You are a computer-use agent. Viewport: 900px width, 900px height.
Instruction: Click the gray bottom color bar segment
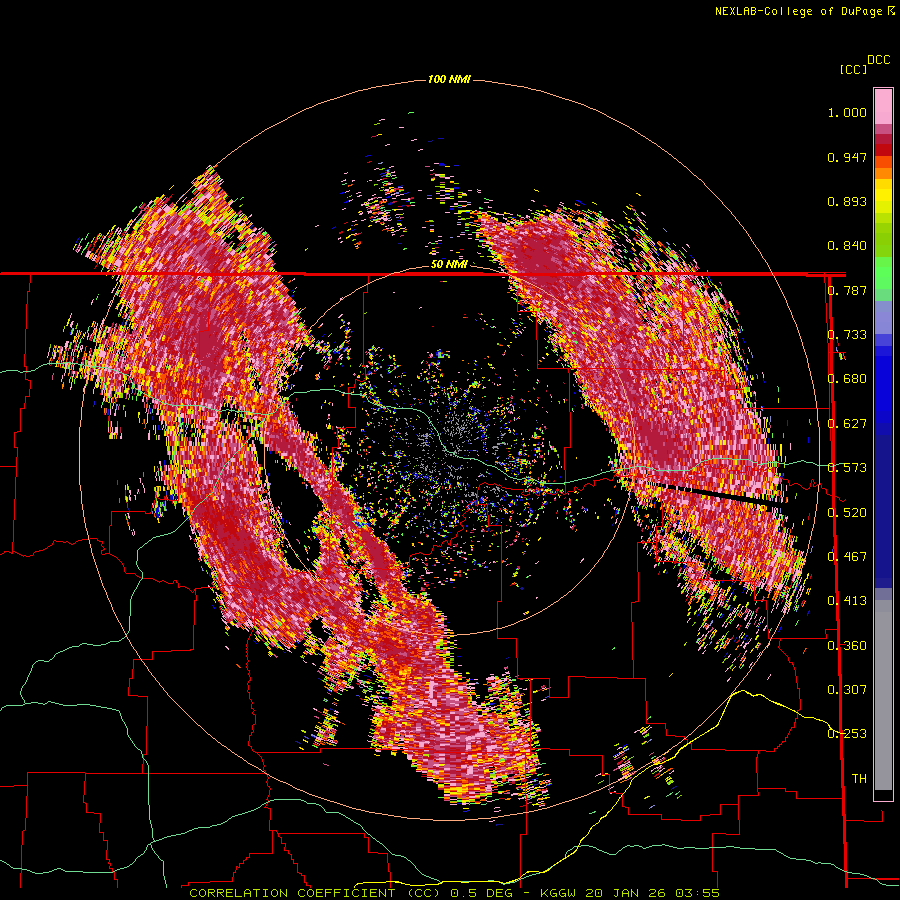point(883,695)
